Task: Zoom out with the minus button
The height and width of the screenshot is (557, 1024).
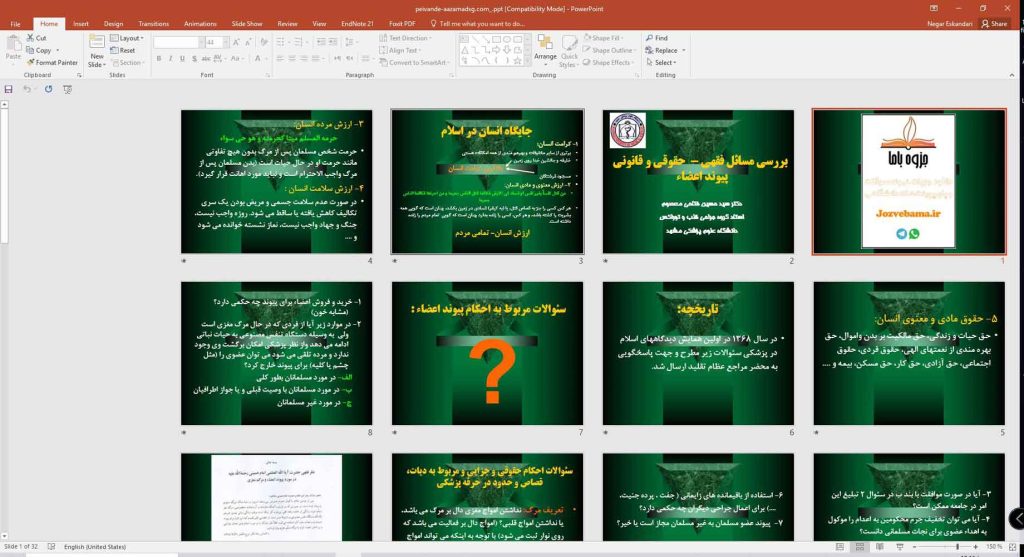Action: click(x=914, y=547)
